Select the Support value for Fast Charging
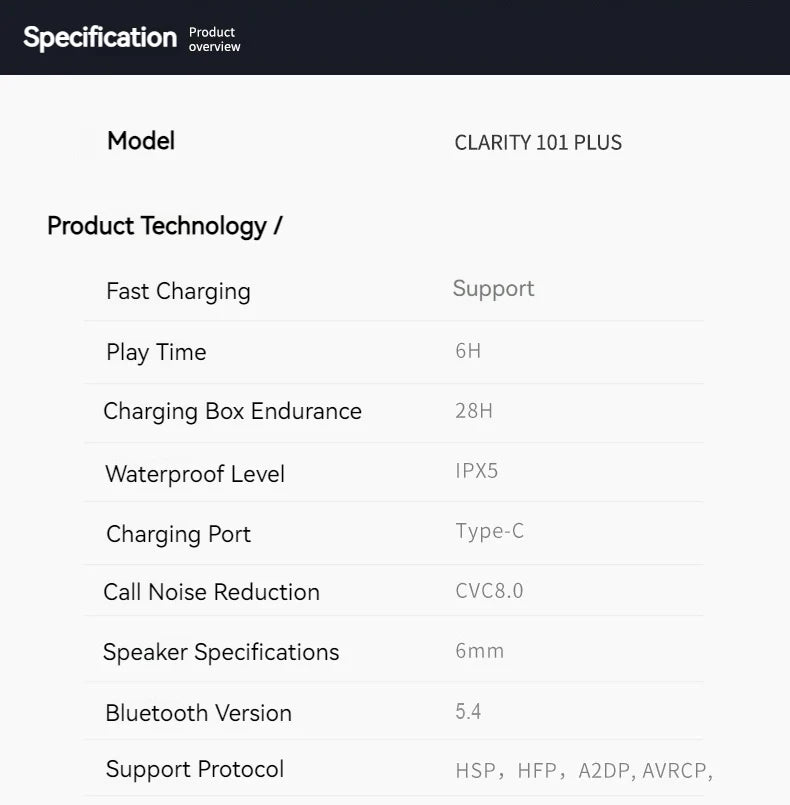Viewport: 790px width, 805px height. coord(493,289)
